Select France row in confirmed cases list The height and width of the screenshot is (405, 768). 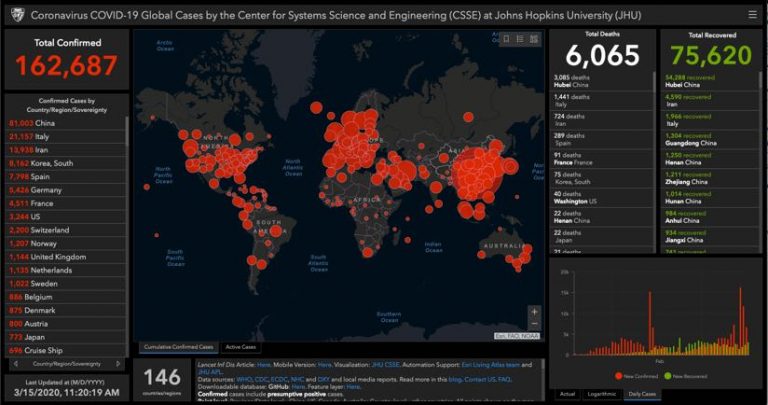coord(66,203)
